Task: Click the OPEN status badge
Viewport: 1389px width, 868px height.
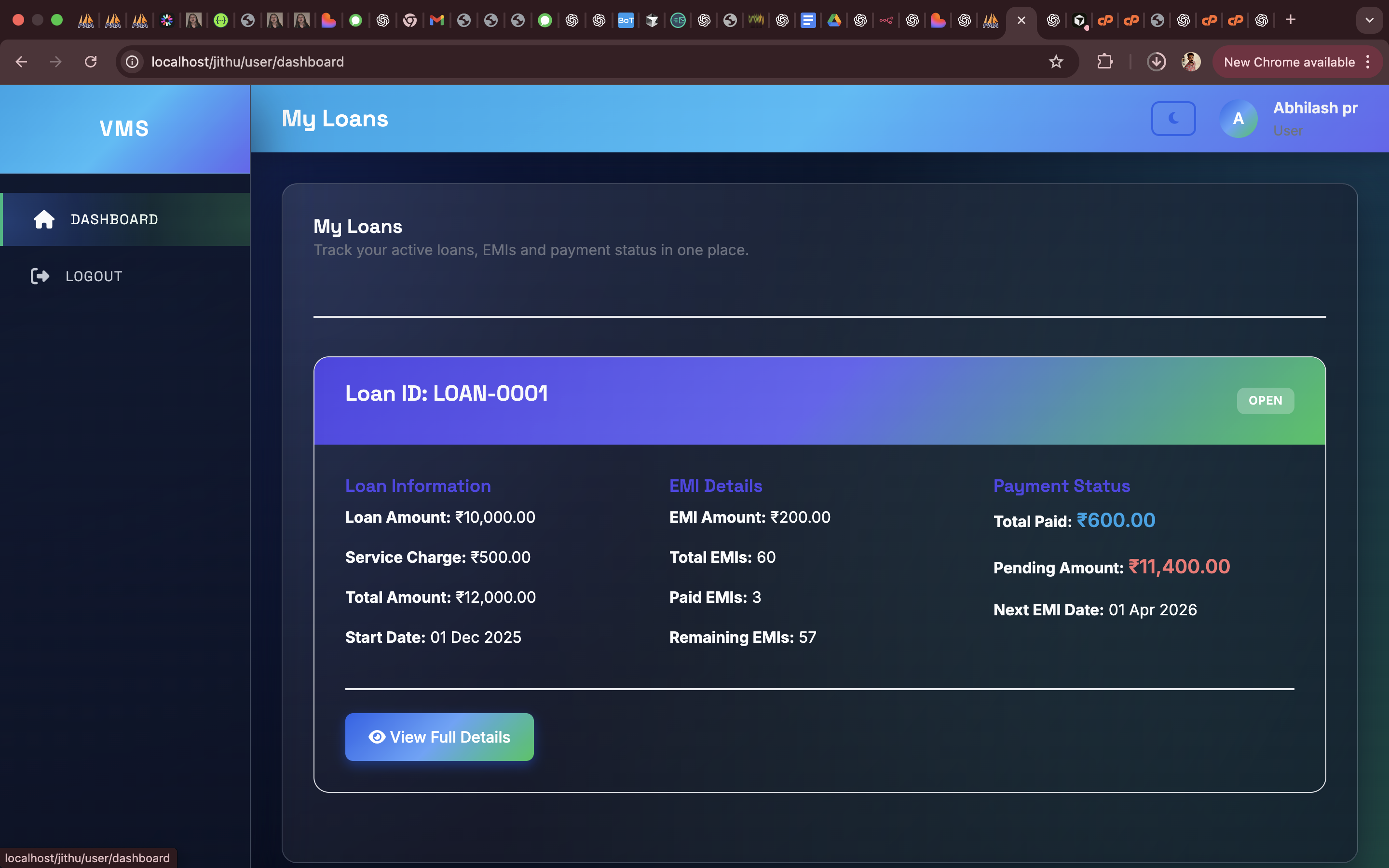Action: (1265, 401)
